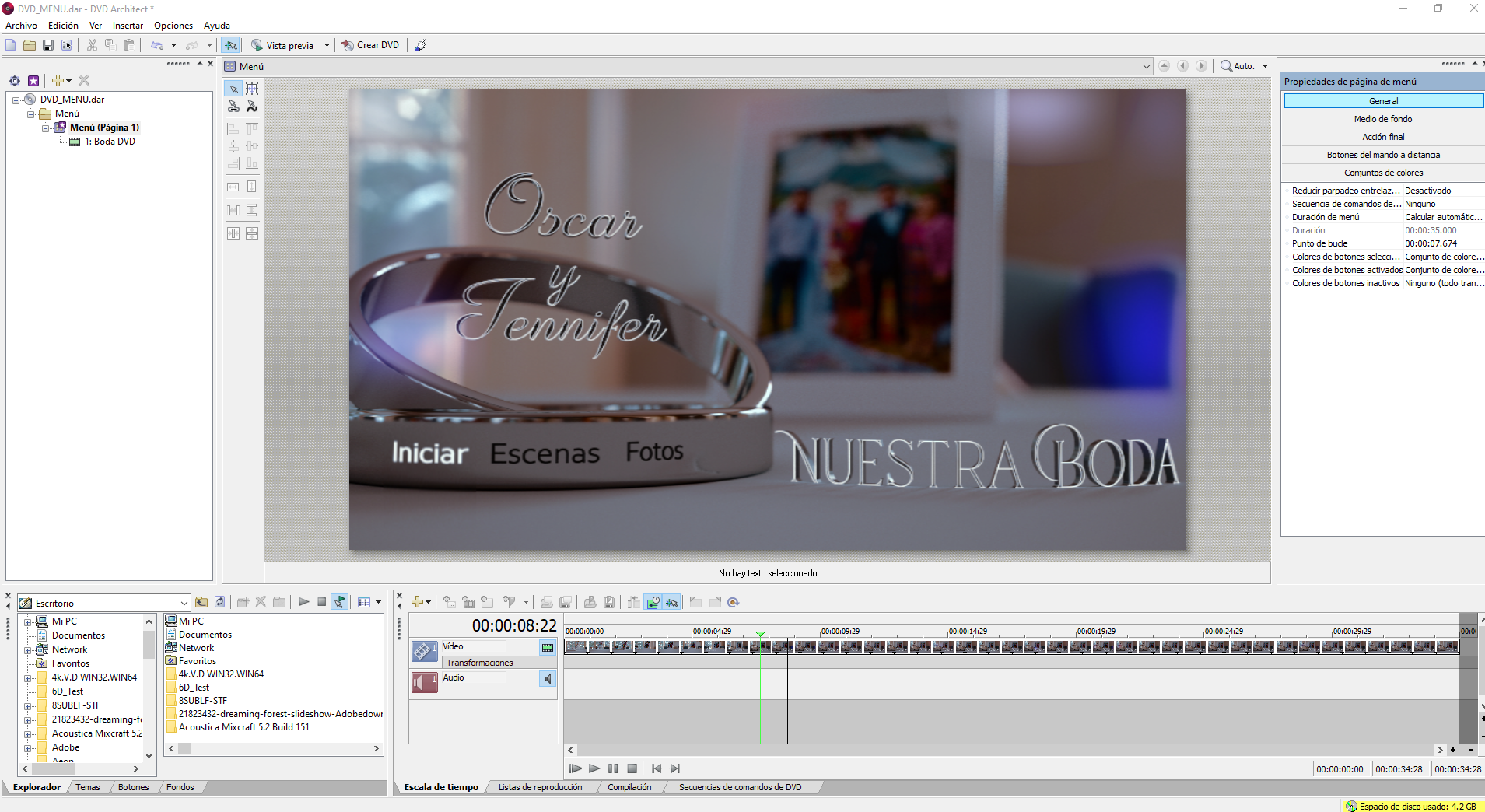This screenshot has width=1485, height=812.
Task: Open a project using the folder icon
Action: (30, 45)
